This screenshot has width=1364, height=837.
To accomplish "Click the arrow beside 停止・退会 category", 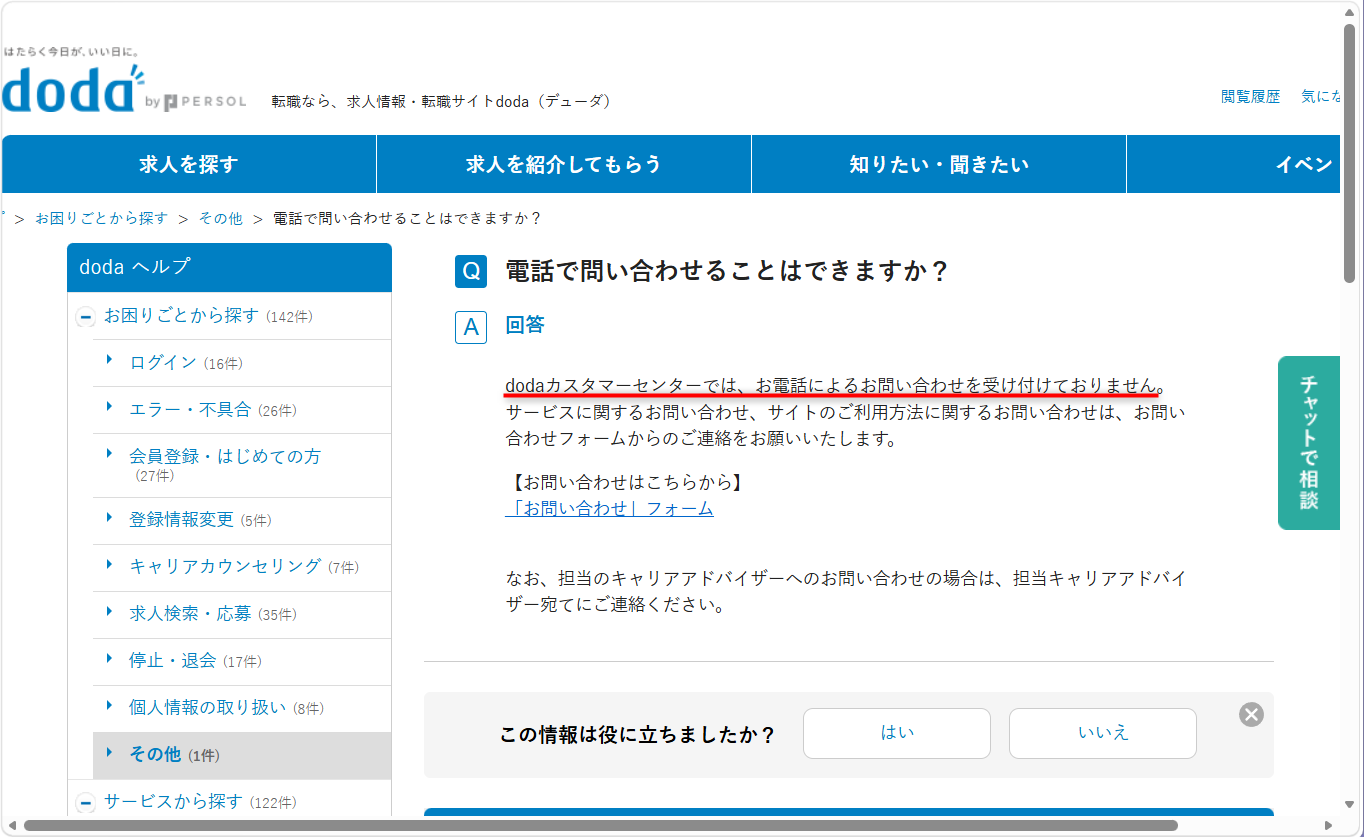I will (x=109, y=659).
